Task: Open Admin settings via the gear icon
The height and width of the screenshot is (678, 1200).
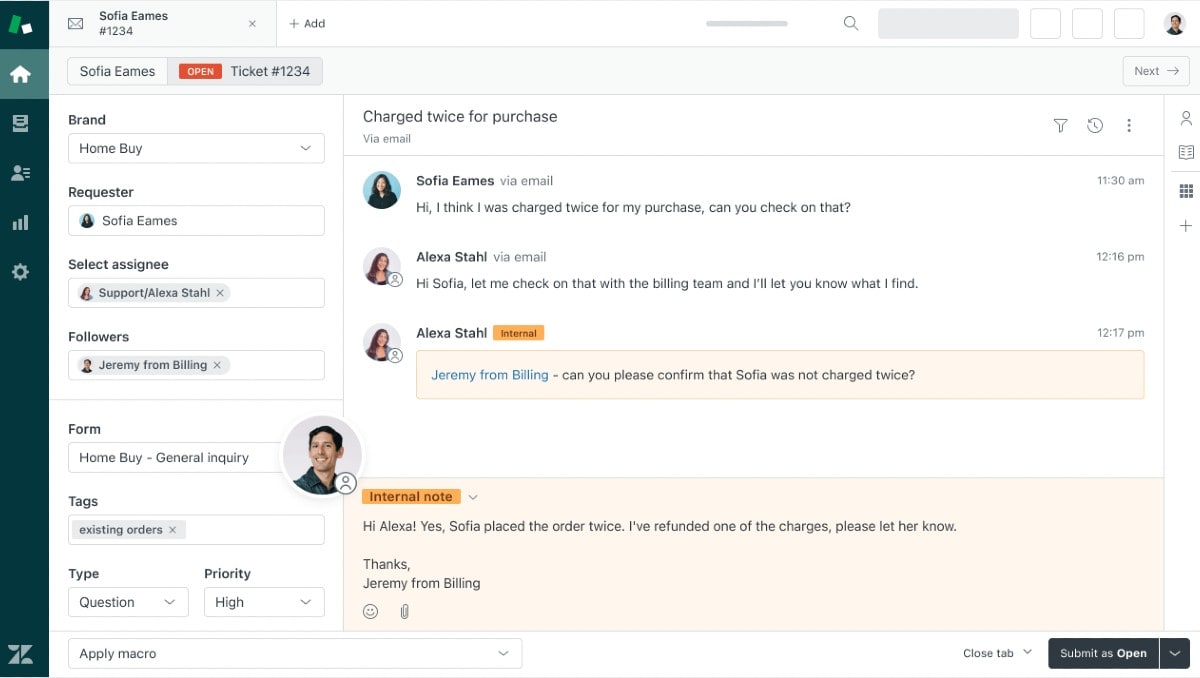Action: (x=23, y=271)
